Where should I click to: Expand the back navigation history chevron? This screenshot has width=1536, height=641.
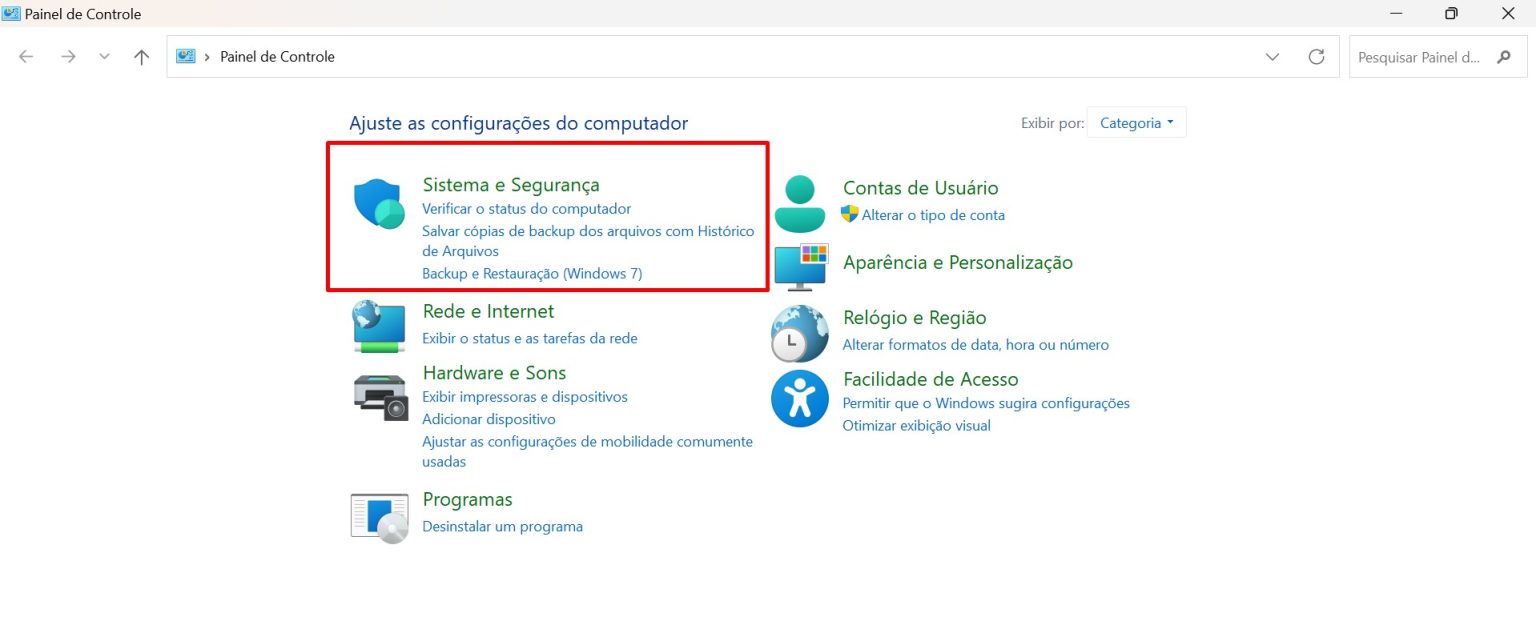click(x=104, y=57)
